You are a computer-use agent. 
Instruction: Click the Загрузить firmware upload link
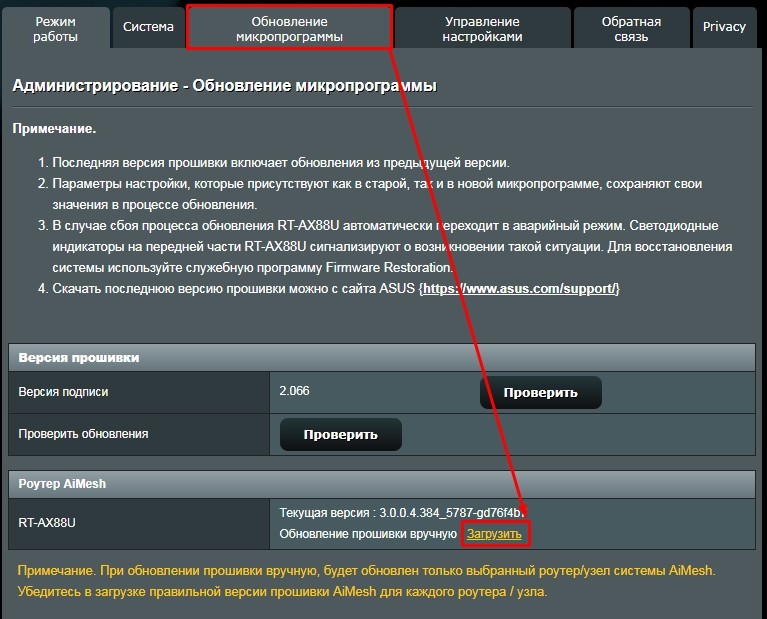[494, 534]
